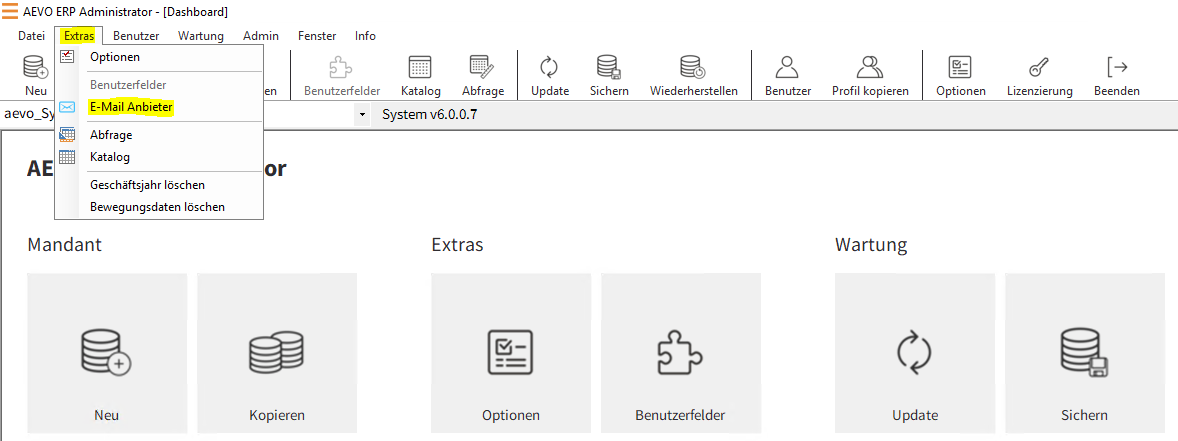1178x441 pixels.
Task: Click the System v6.0.0.7 label
Action: point(430,115)
